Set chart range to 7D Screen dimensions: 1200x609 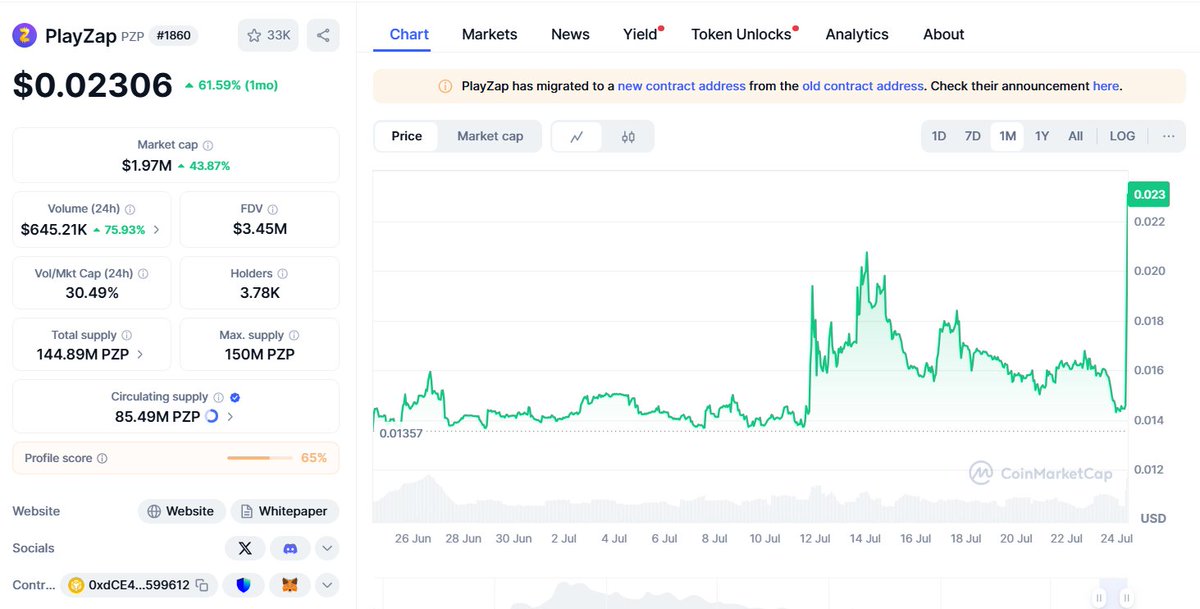972,136
